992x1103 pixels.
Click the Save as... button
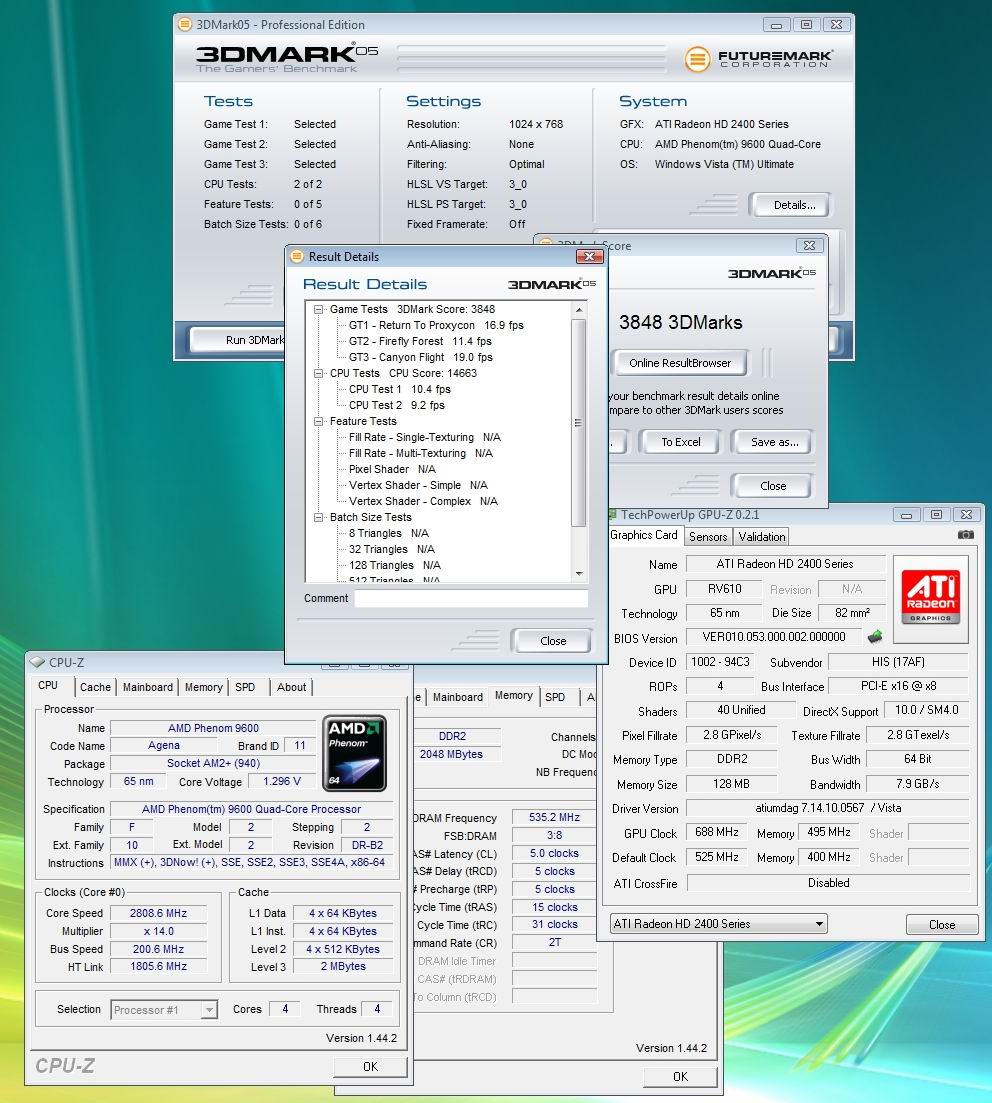tap(774, 442)
